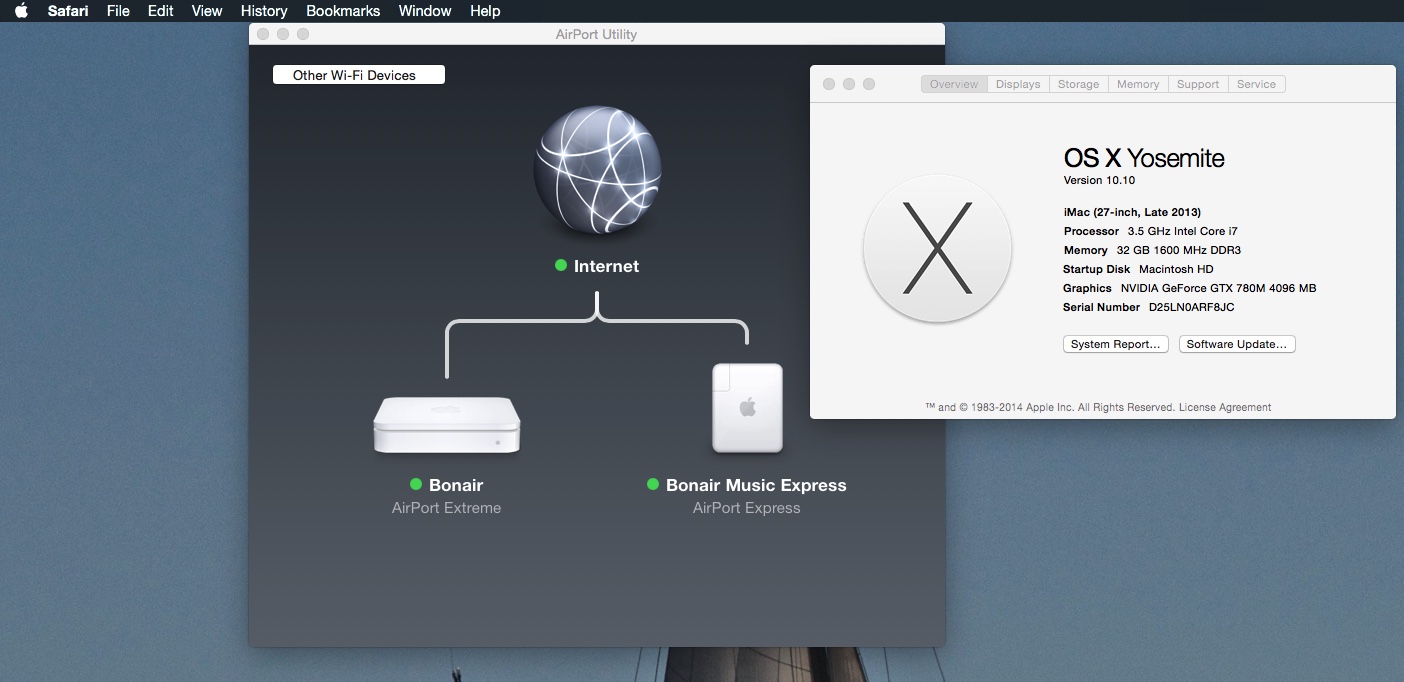Image resolution: width=1404 pixels, height=682 pixels.
Task: Click the Internet label
Action: tap(606, 266)
